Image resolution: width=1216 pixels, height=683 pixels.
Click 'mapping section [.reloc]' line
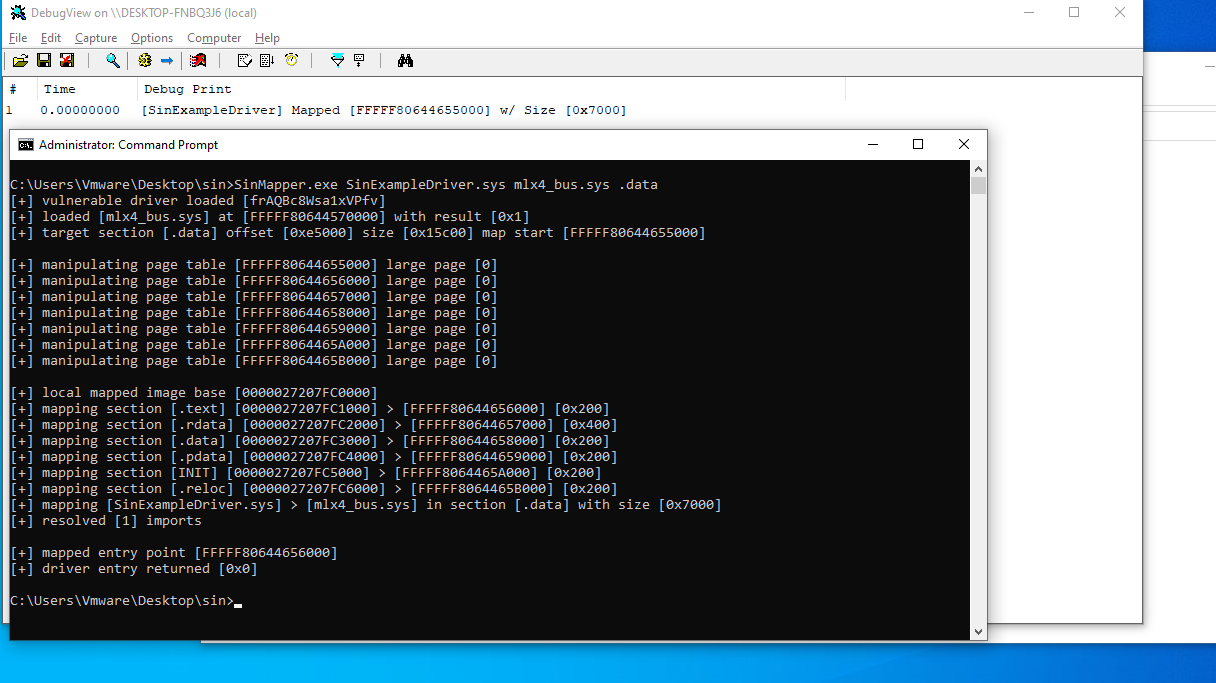(314, 489)
